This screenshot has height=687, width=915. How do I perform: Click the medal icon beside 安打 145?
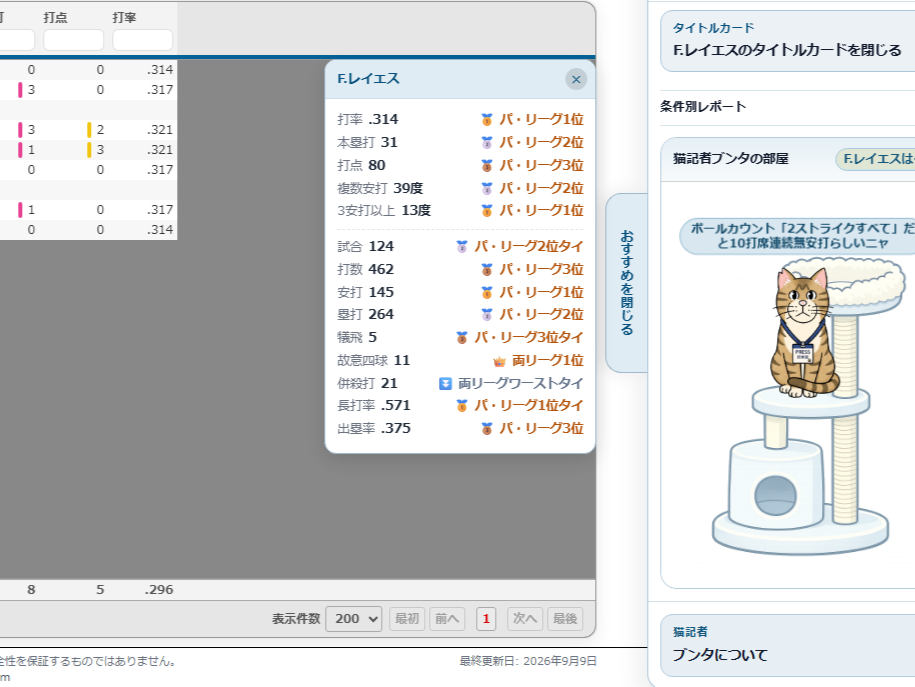tap(487, 292)
